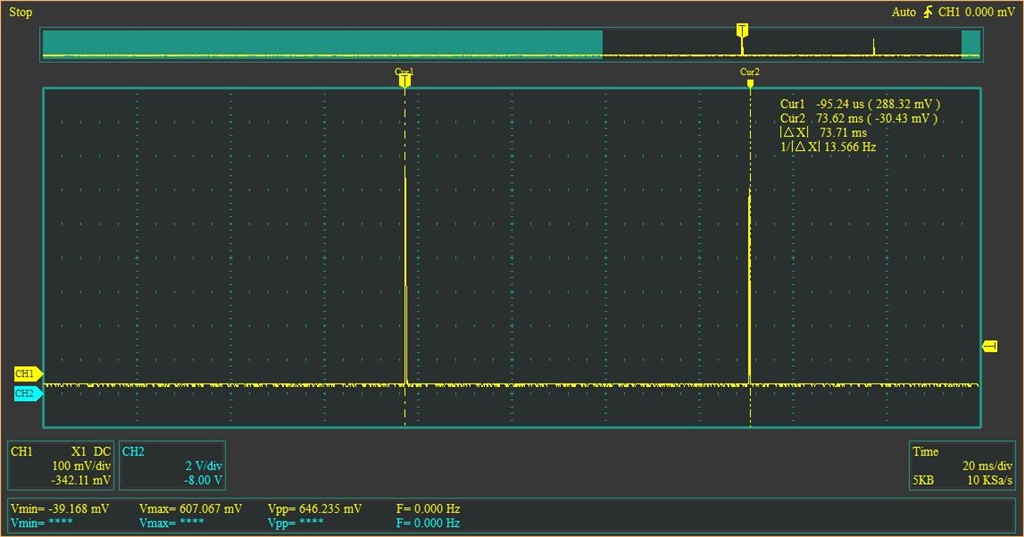This screenshot has height=537, width=1024.
Task: Open the Time base settings panel
Action: pyautogui.click(x=962, y=465)
